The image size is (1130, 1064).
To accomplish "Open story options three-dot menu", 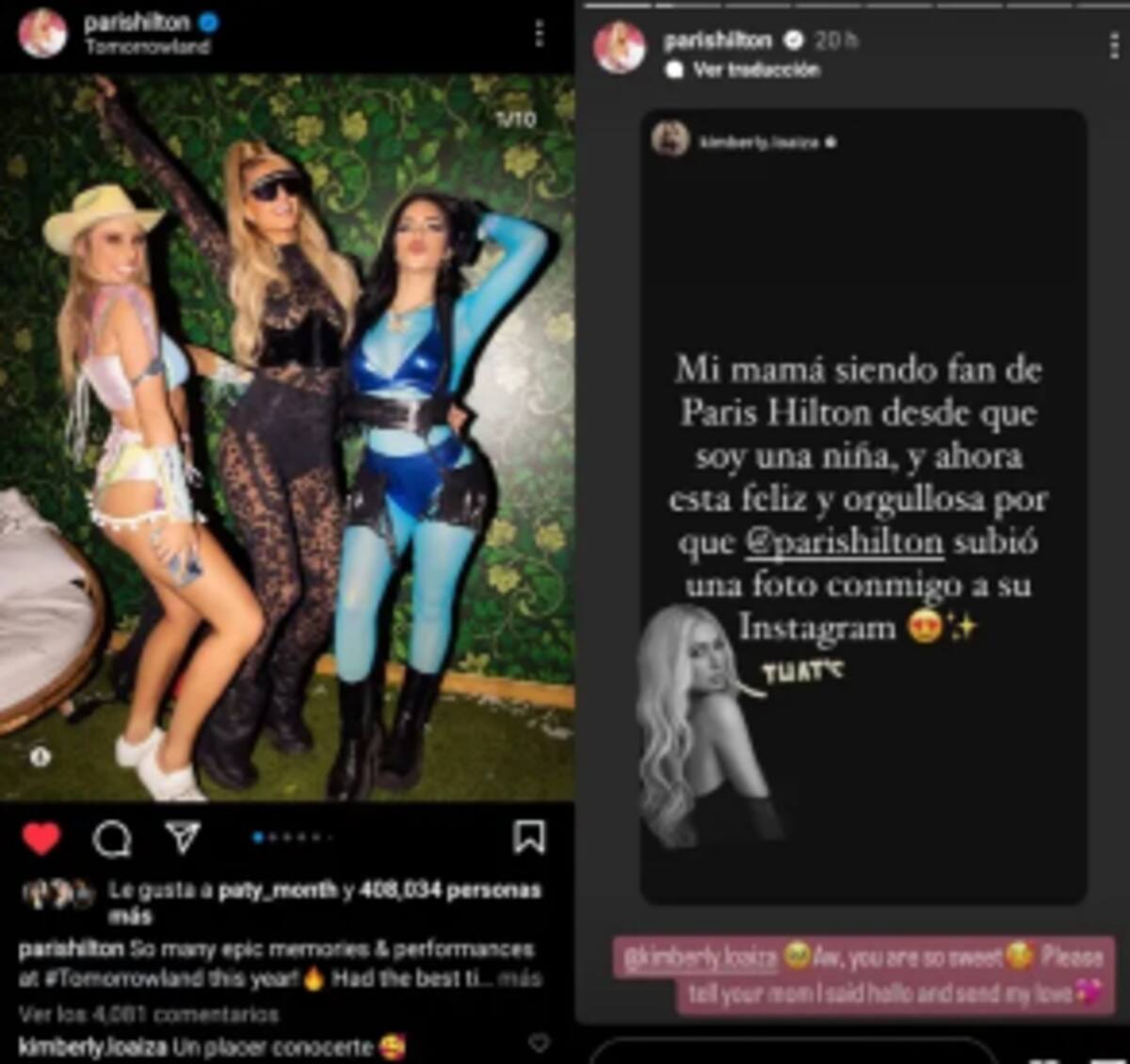I will tap(1114, 46).
